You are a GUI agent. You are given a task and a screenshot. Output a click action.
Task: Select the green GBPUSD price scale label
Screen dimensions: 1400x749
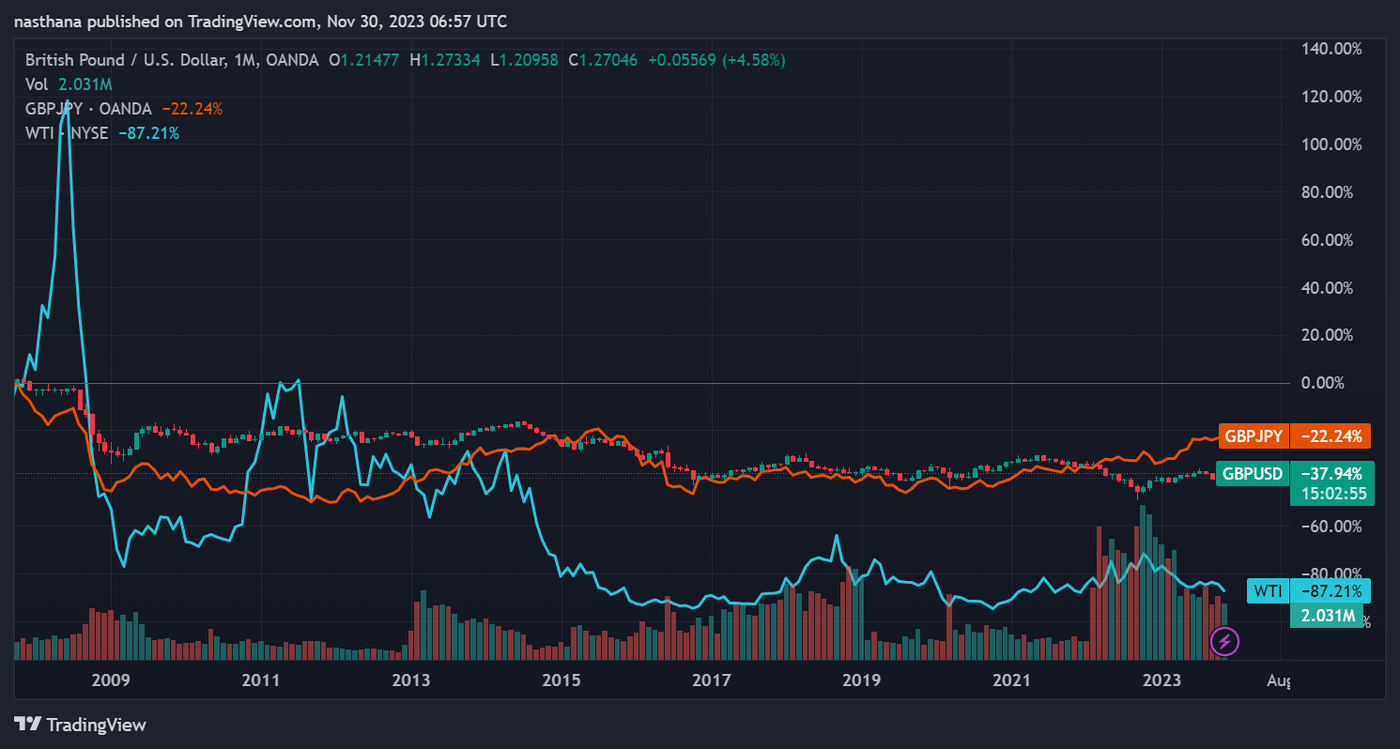1254,474
